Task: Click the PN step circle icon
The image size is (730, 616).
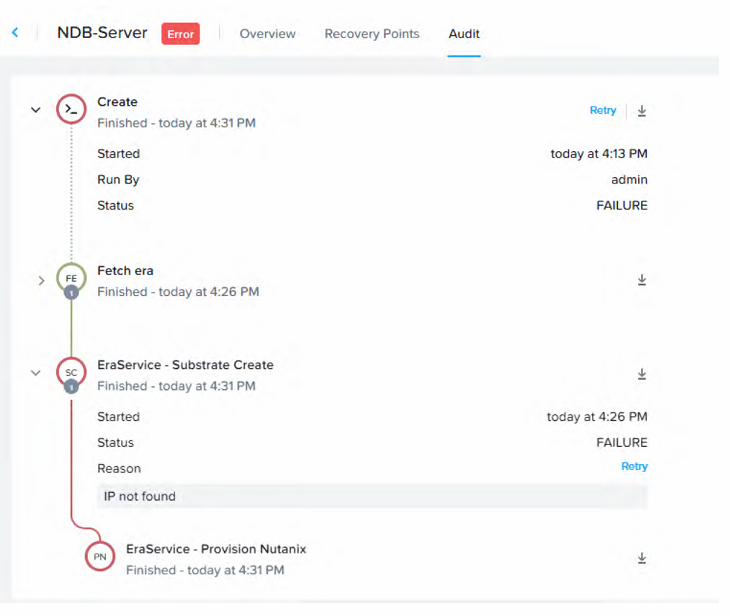Action: [x=100, y=557]
